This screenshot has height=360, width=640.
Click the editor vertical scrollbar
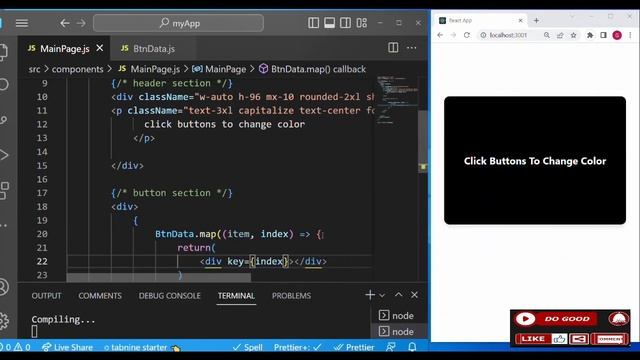[x=423, y=141]
